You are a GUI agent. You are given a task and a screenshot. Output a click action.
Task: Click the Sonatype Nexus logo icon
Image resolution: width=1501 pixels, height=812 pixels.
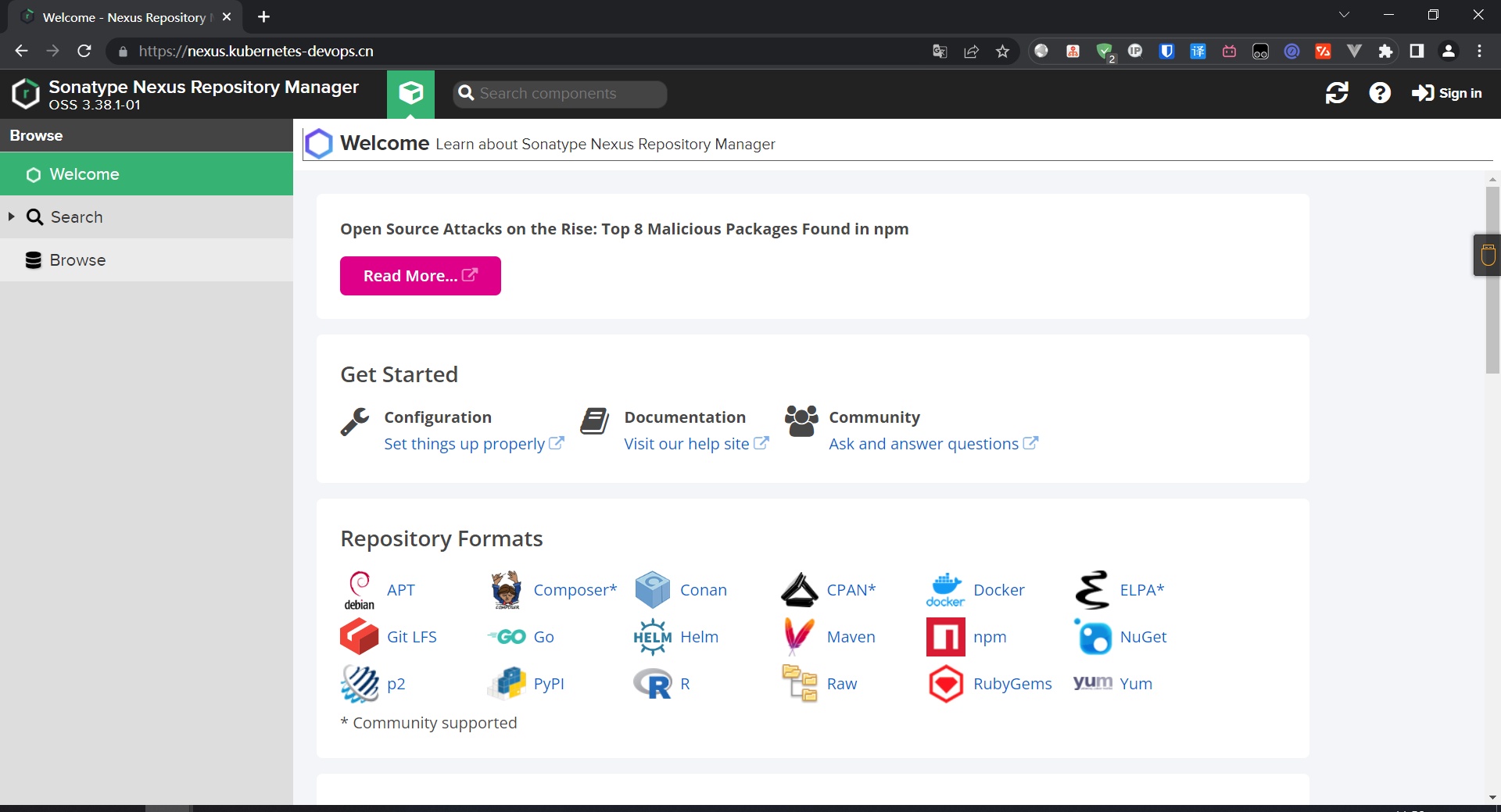[x=25, y=94]
